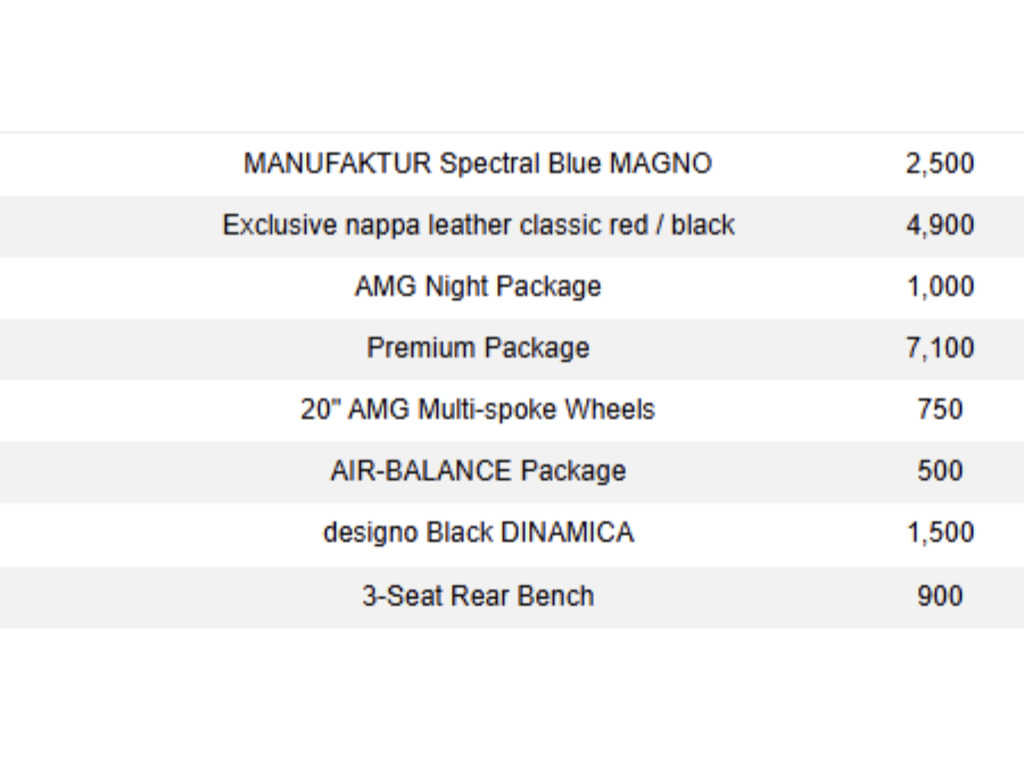Click the 1,500 price for designo DINAMICA
This screenshot has width=1024, height=768.
pos(940,533)
